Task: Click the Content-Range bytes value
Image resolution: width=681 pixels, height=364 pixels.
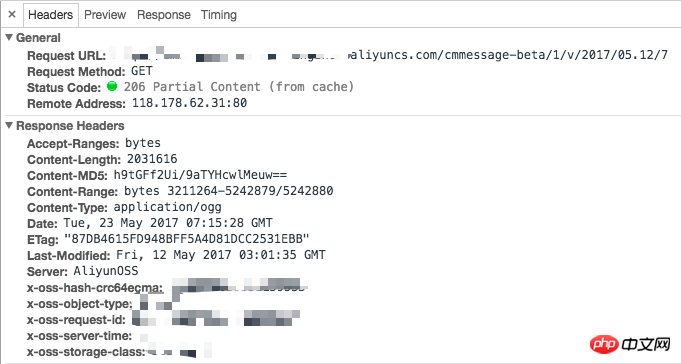Action: pyautogui.click(x=228, y=191)
